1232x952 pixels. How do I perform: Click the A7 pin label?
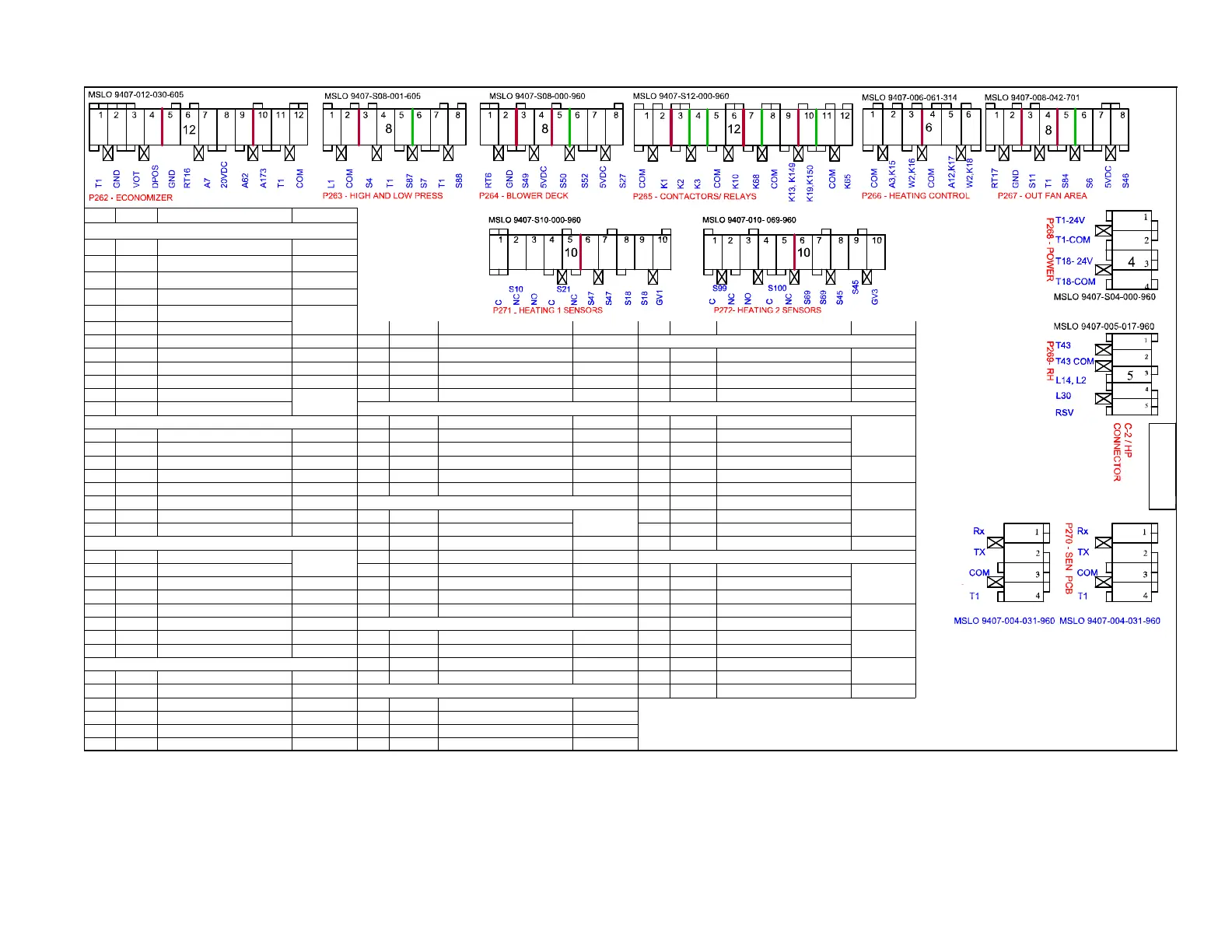208,183
